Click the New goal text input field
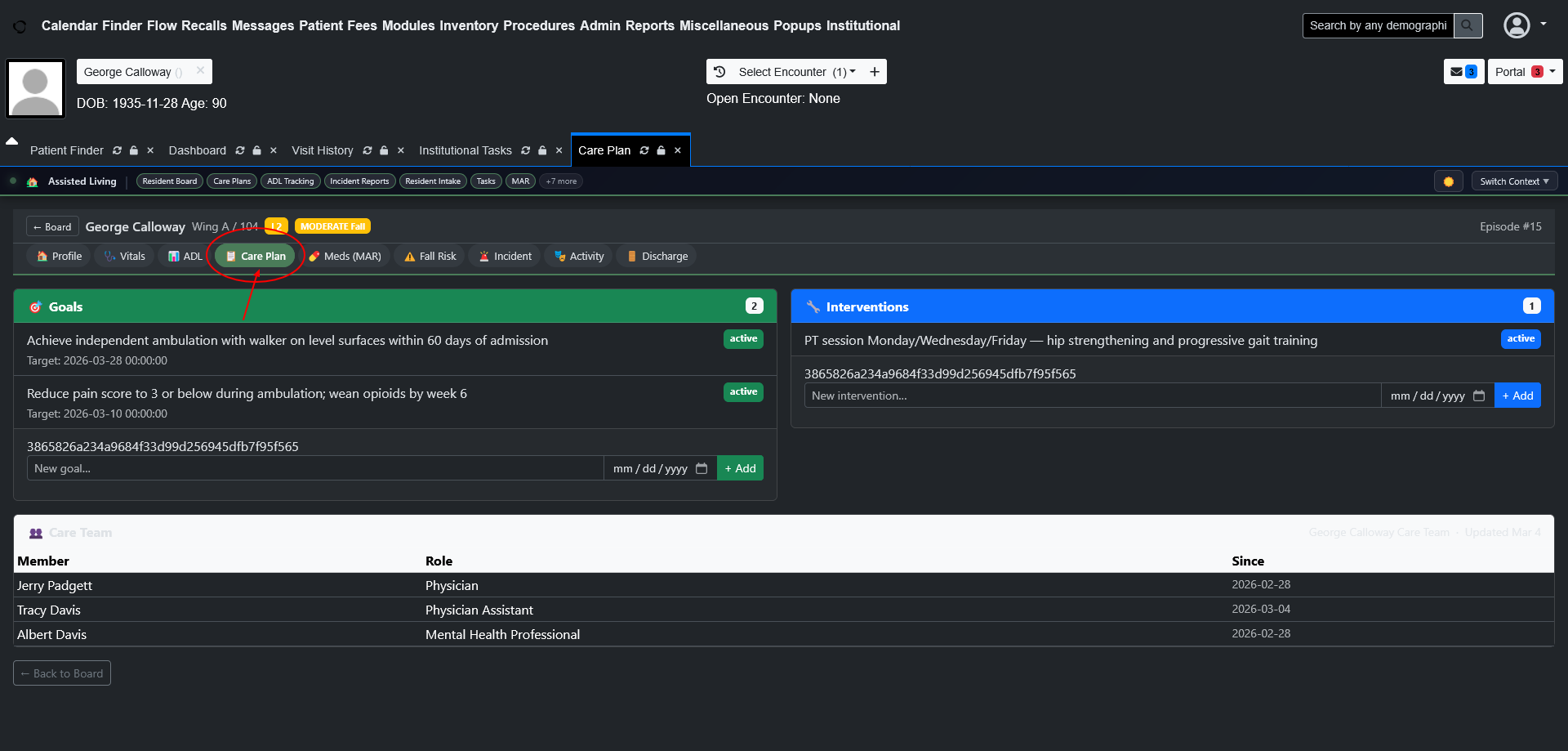This screenshot has height=751, width=1568. pos(315,468)
